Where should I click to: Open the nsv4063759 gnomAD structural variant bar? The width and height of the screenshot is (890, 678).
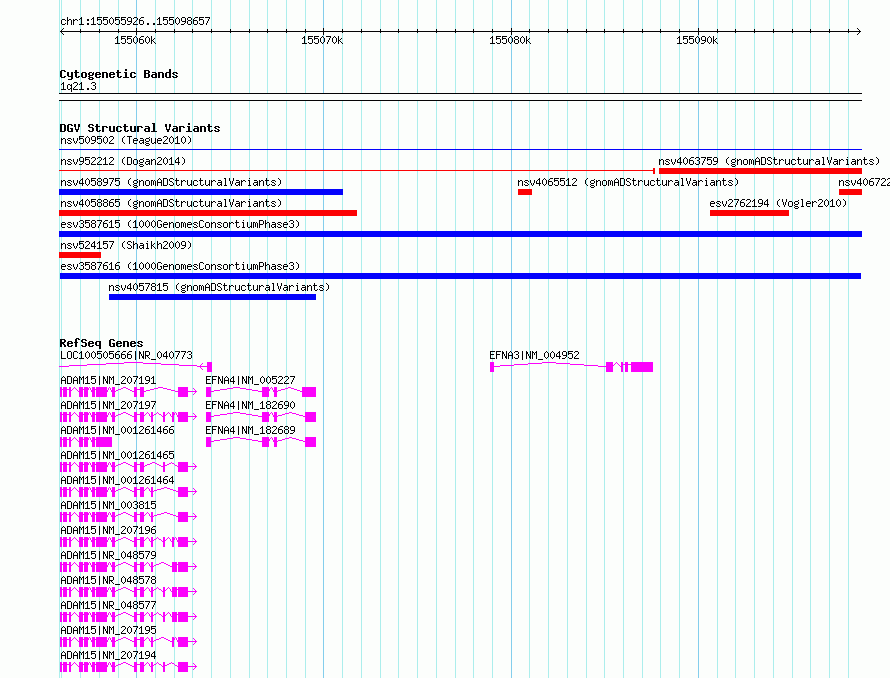tap(760, 171)
